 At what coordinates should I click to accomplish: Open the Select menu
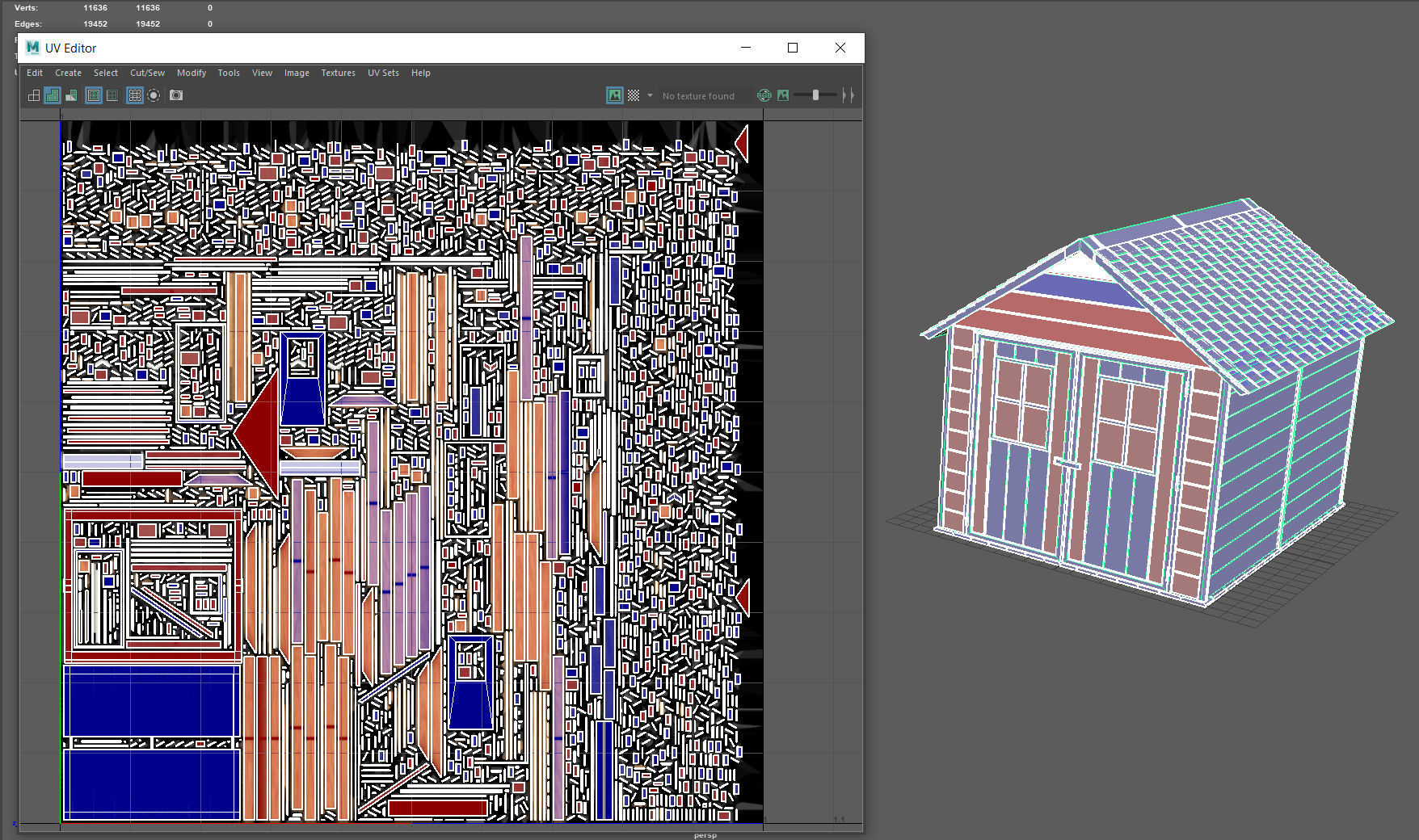(106, 73)
